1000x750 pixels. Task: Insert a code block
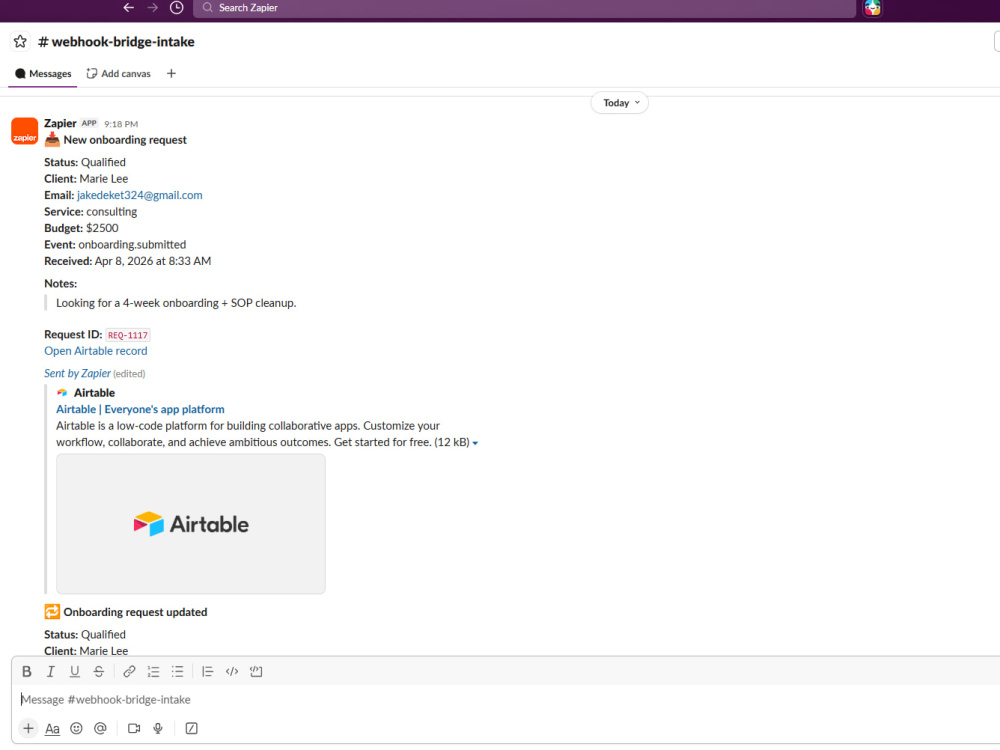[x=256, y=672]
